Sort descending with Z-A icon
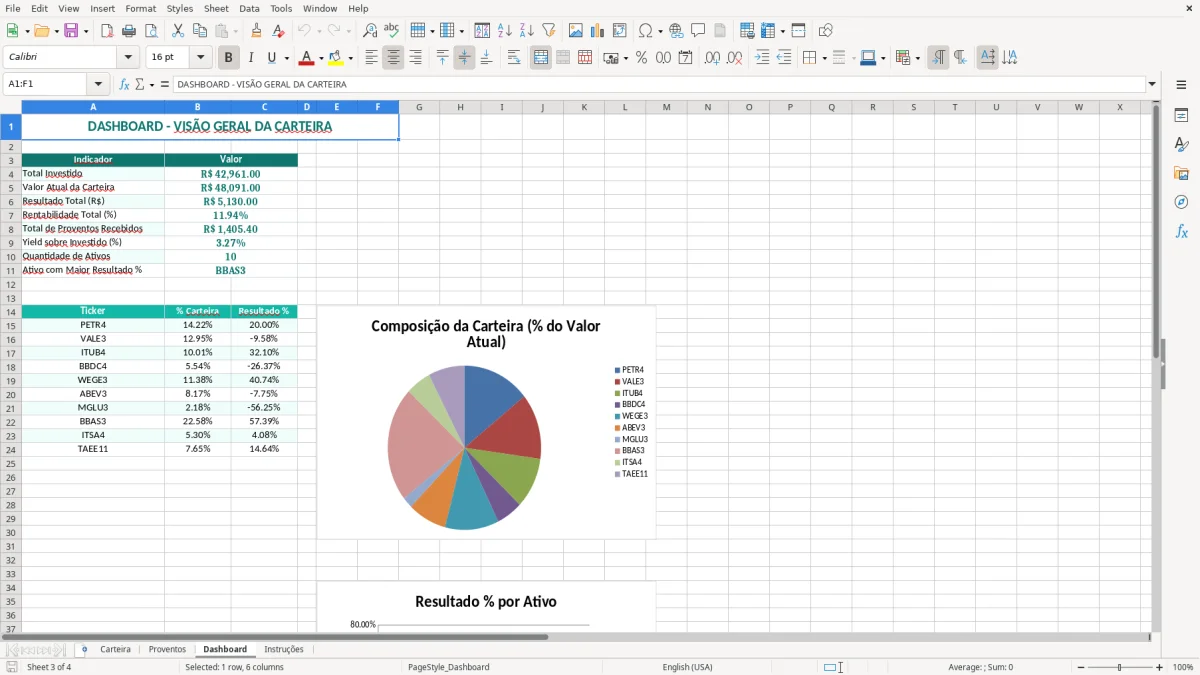Screen dimensions: 1200x675 click(527, 31)
